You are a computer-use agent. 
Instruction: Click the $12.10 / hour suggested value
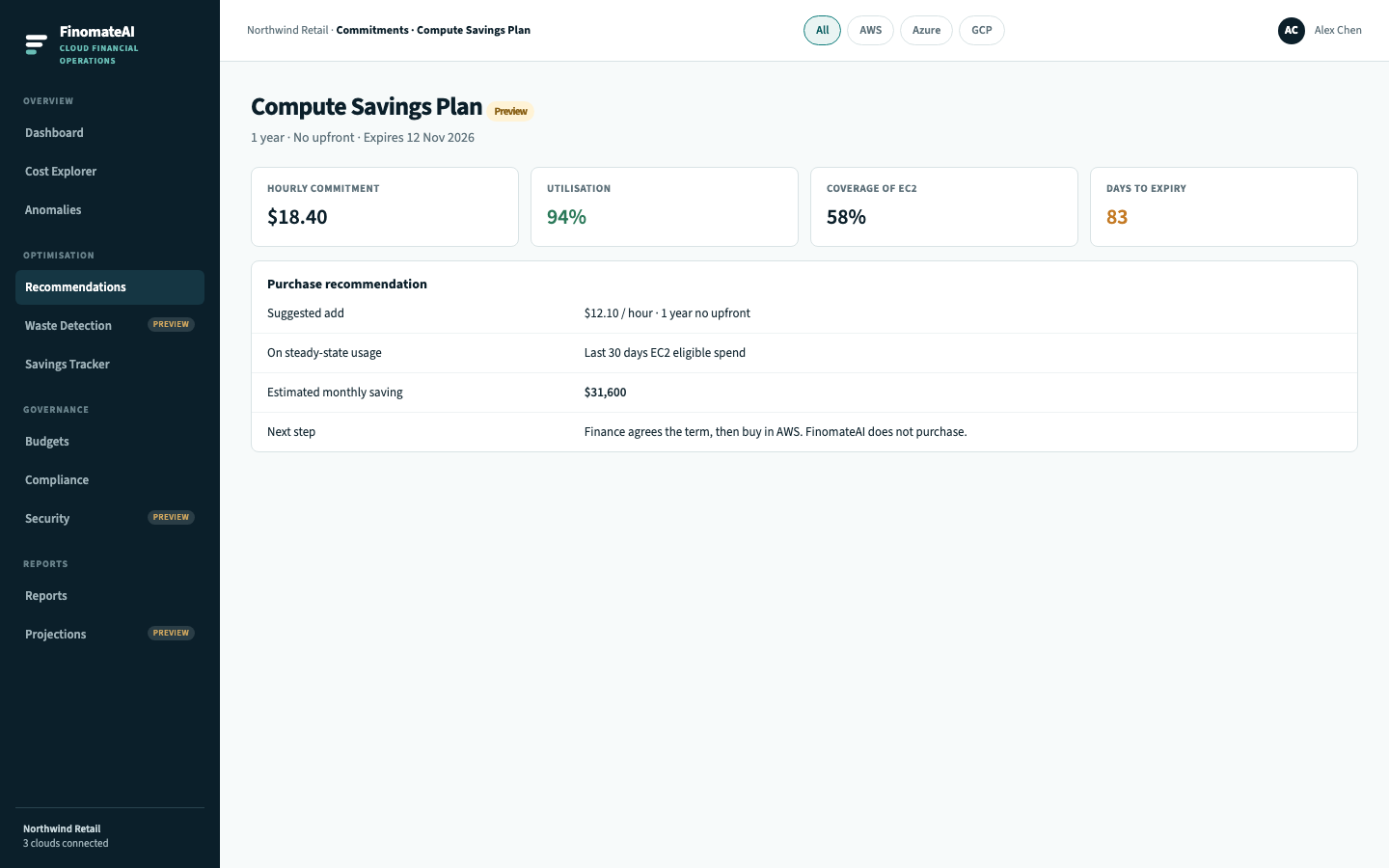pos(667,313)
